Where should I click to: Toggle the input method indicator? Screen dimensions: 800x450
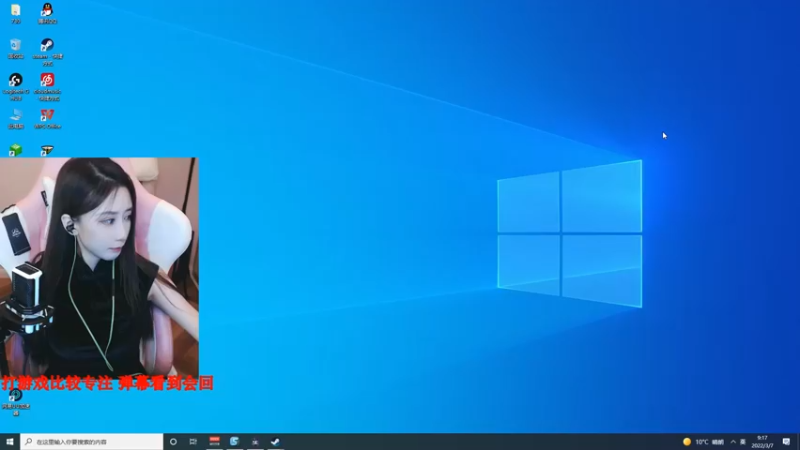(743, 442)
